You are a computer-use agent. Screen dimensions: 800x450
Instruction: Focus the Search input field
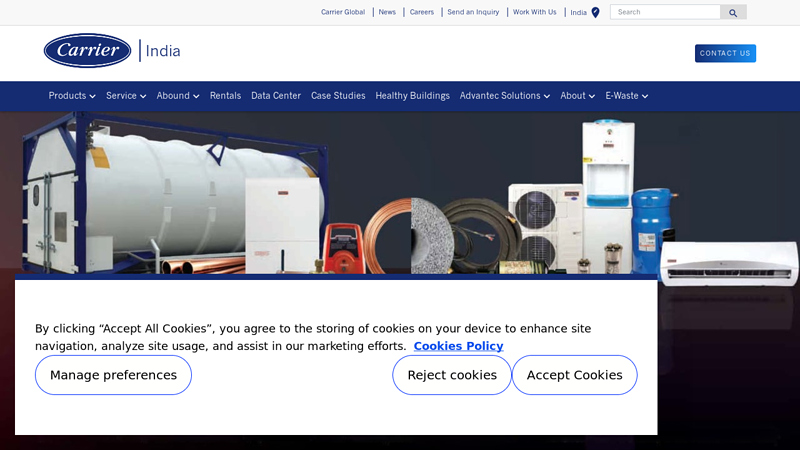(665, 12)
